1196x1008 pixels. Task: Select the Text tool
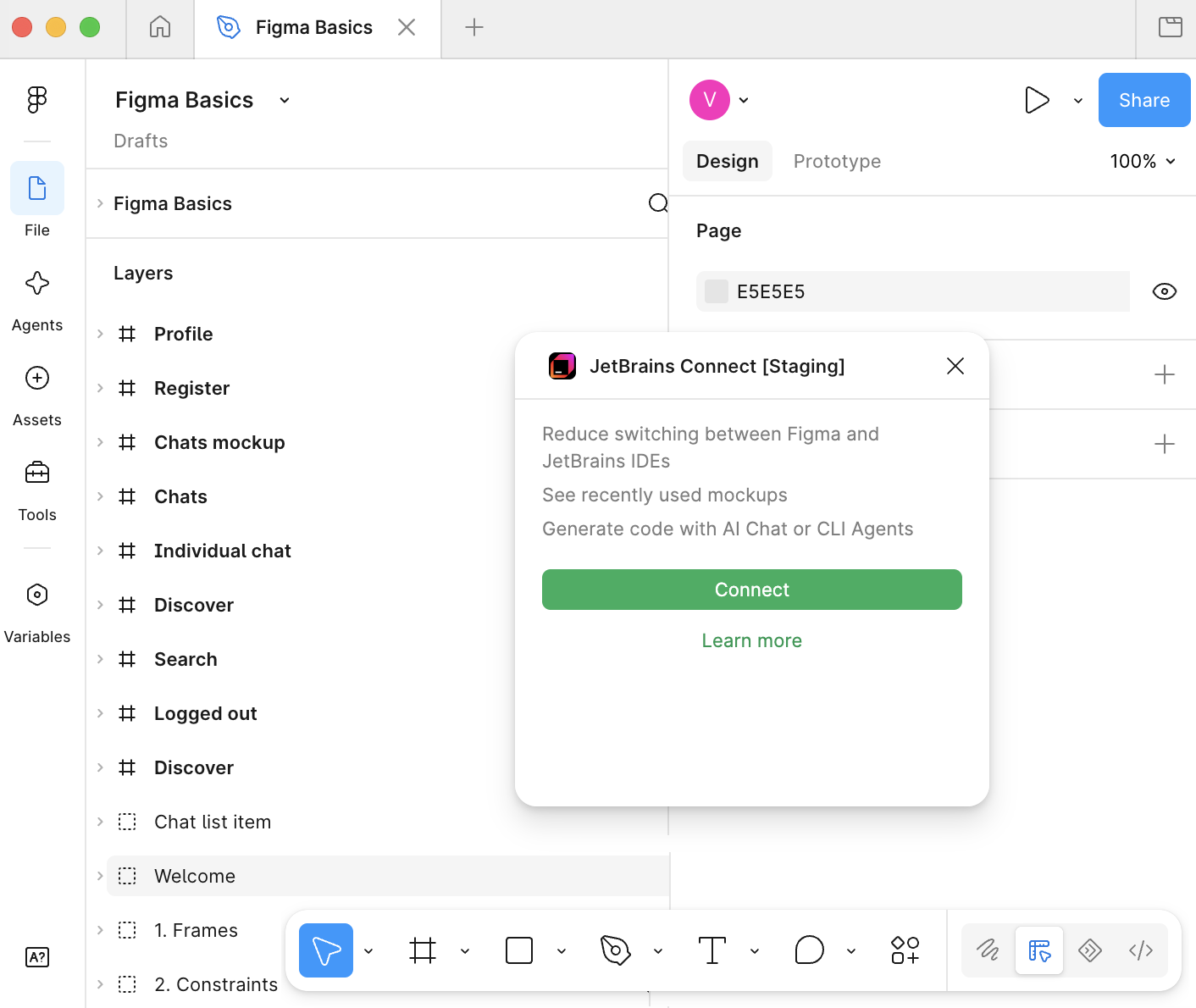(712, 950)
